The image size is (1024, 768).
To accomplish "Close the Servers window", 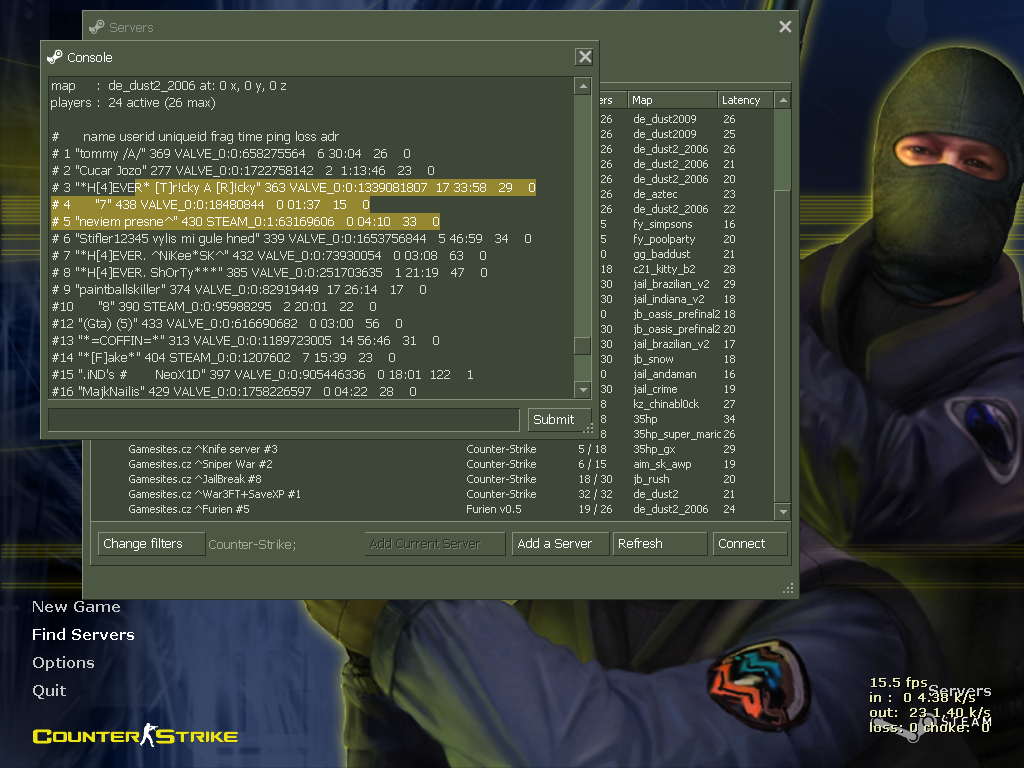I will pyautogui.click(x=785, y=27).
